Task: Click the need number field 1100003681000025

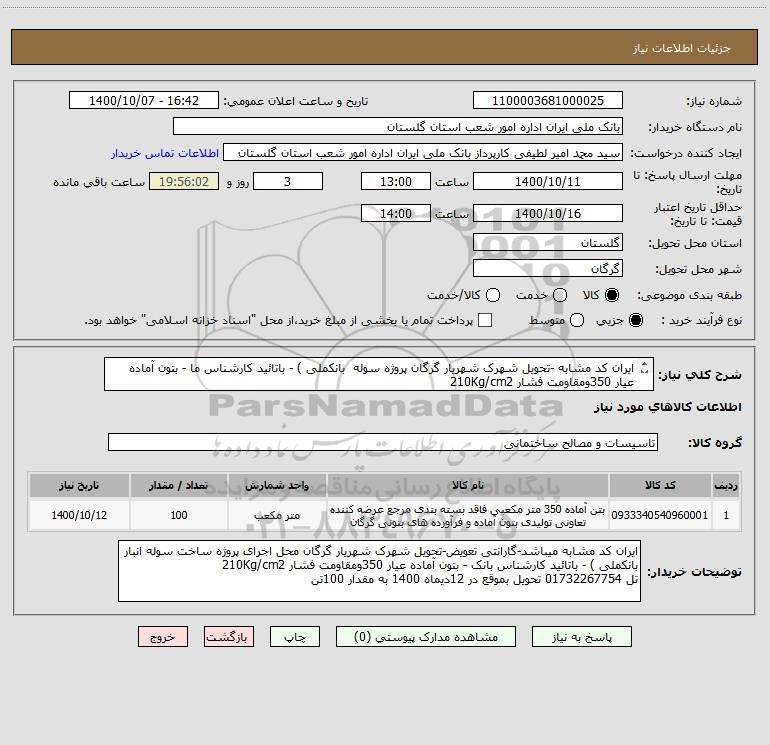Action: pos(548,101)
